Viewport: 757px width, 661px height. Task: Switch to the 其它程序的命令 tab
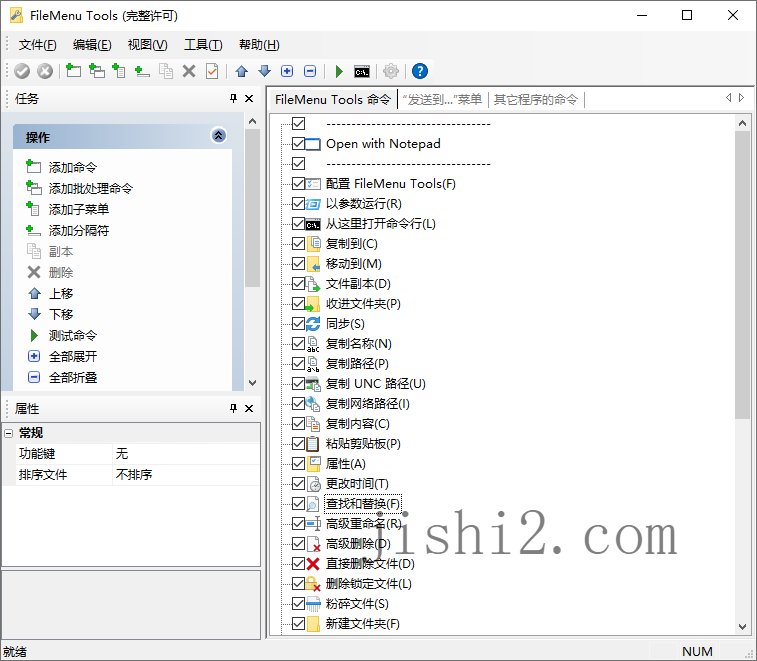tap(535, 100)
